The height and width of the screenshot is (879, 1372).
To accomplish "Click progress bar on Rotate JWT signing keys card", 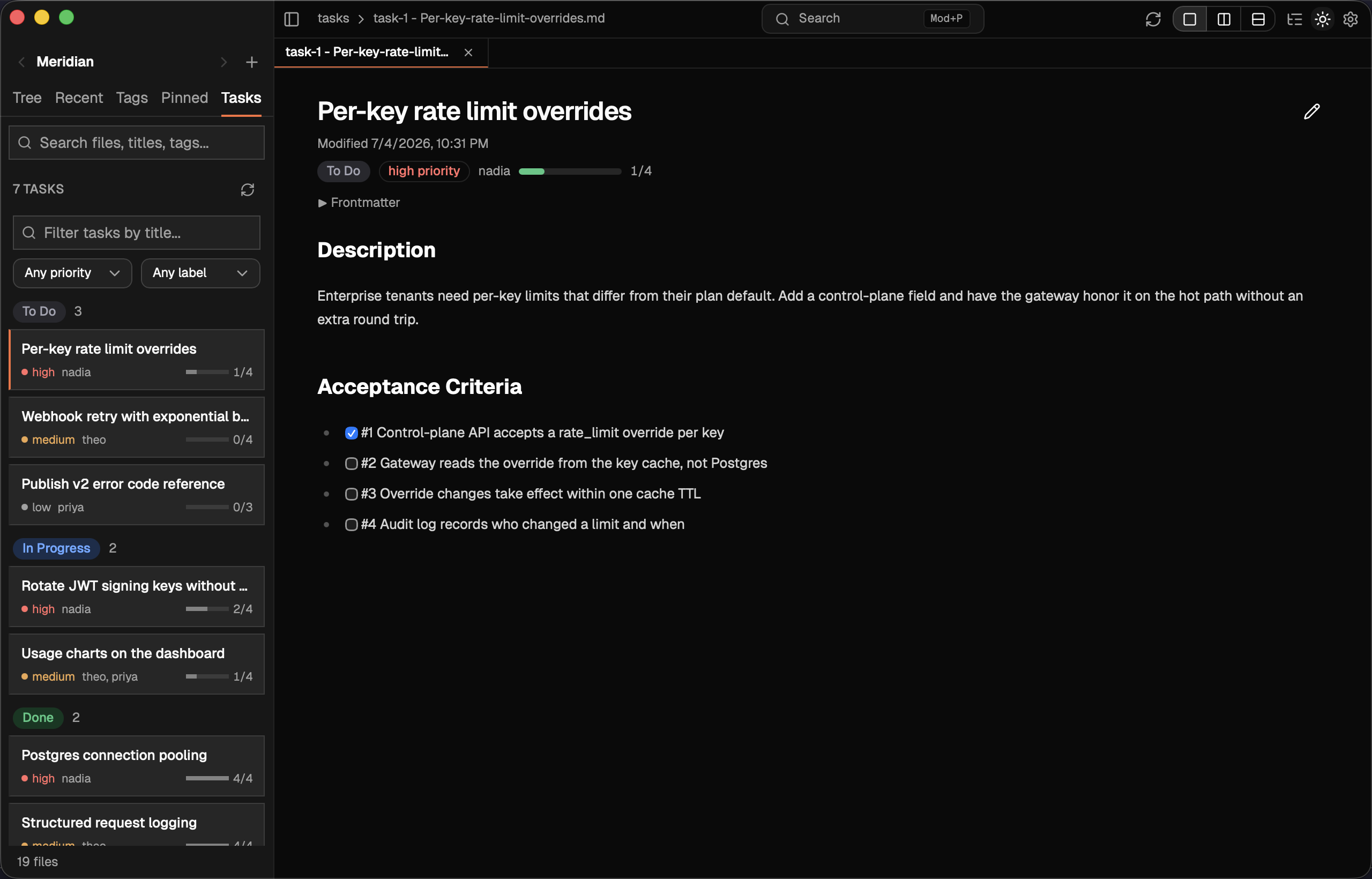I will [207, 609].
